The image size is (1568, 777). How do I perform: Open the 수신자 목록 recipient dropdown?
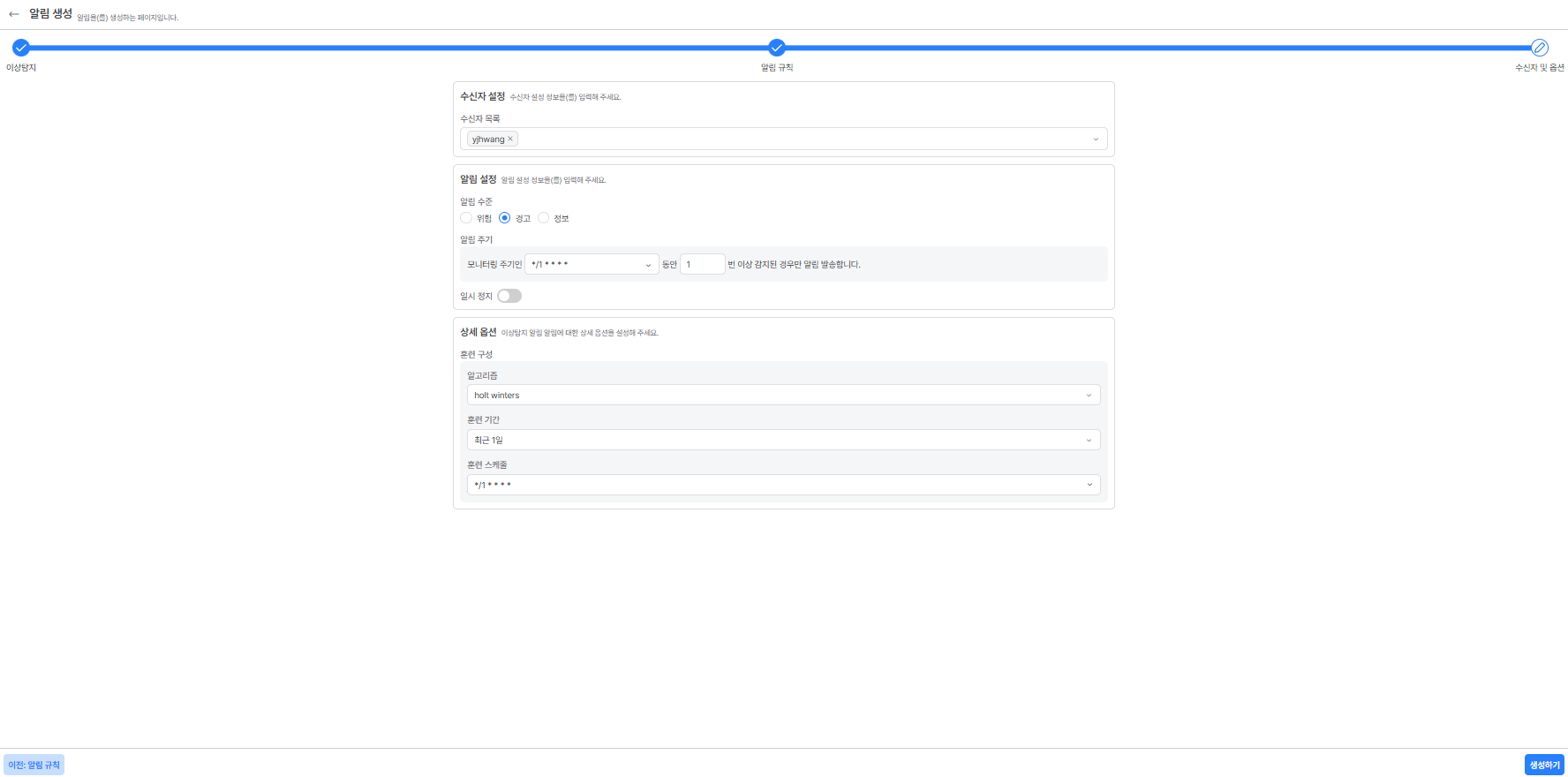point(784,139)
